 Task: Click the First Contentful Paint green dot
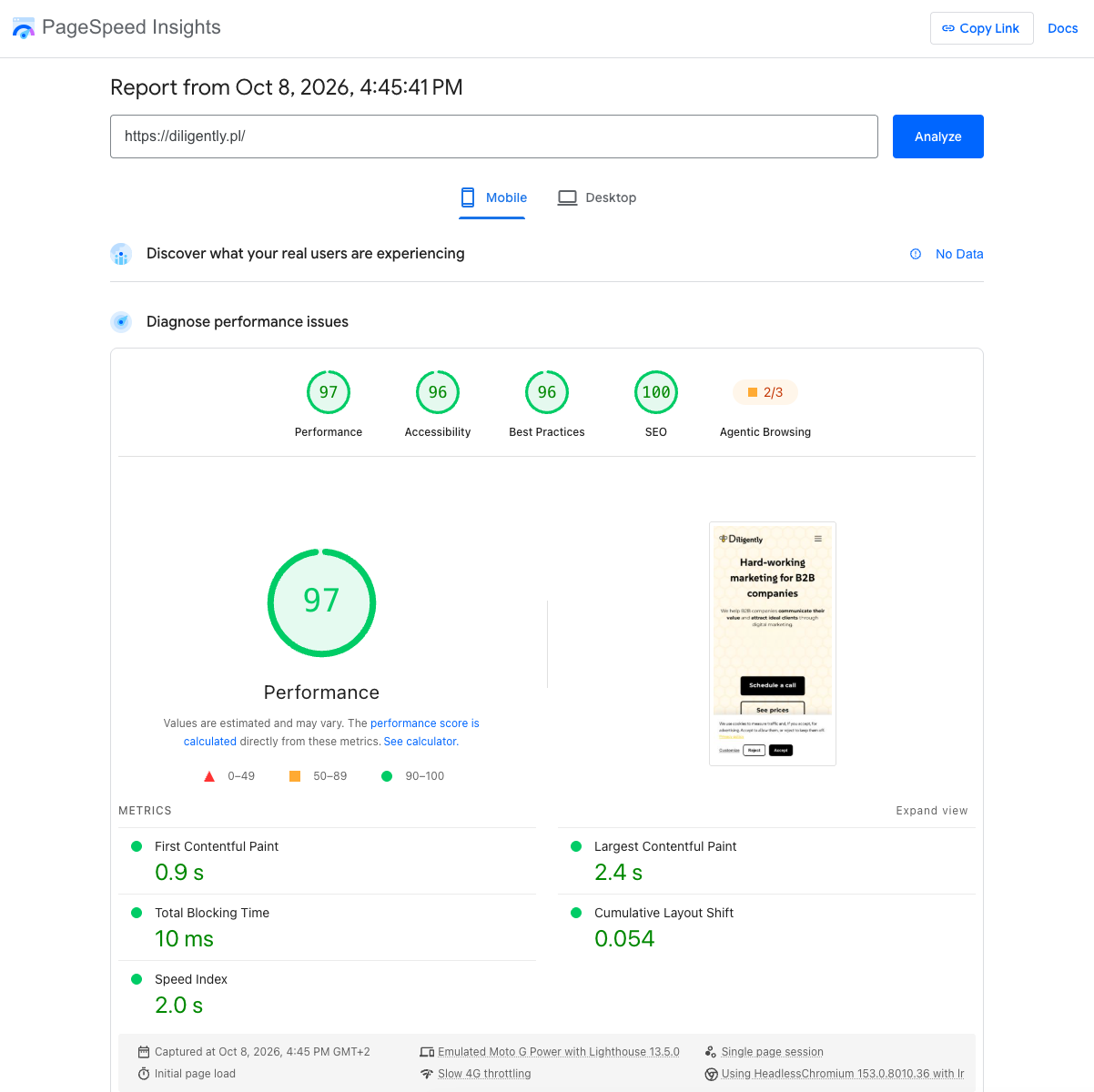[x=137, y=846]
